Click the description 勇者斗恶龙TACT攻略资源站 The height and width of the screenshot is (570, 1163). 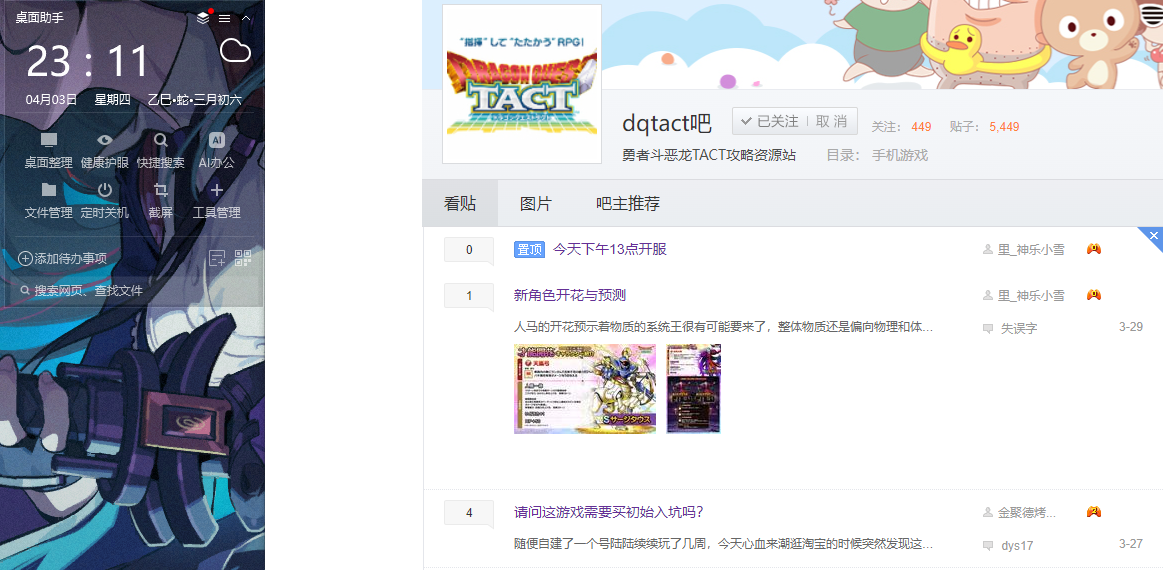pos(709,155)
